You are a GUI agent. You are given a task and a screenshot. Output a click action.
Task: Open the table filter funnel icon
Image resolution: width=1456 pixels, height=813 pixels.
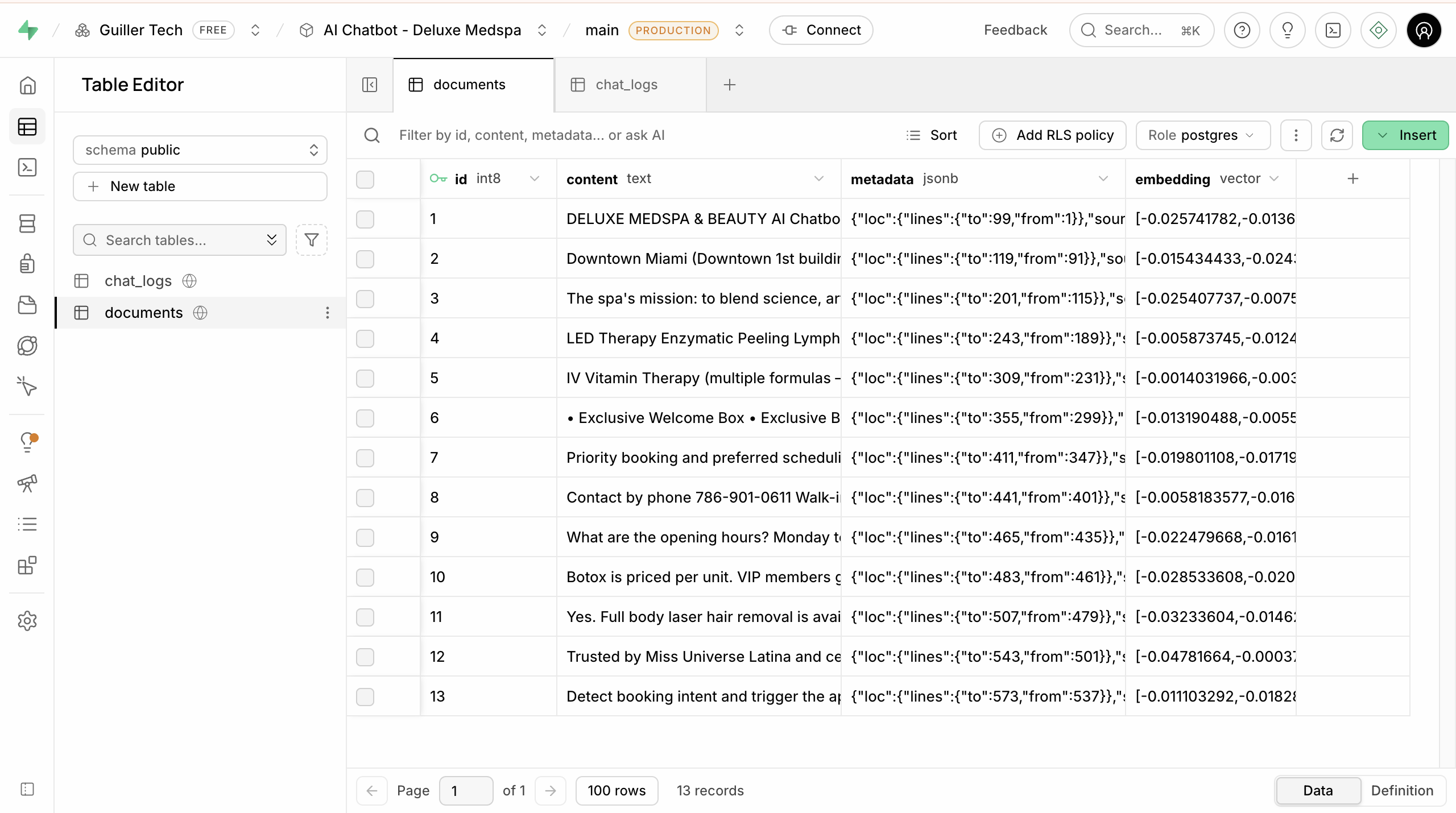coord(312,240)
